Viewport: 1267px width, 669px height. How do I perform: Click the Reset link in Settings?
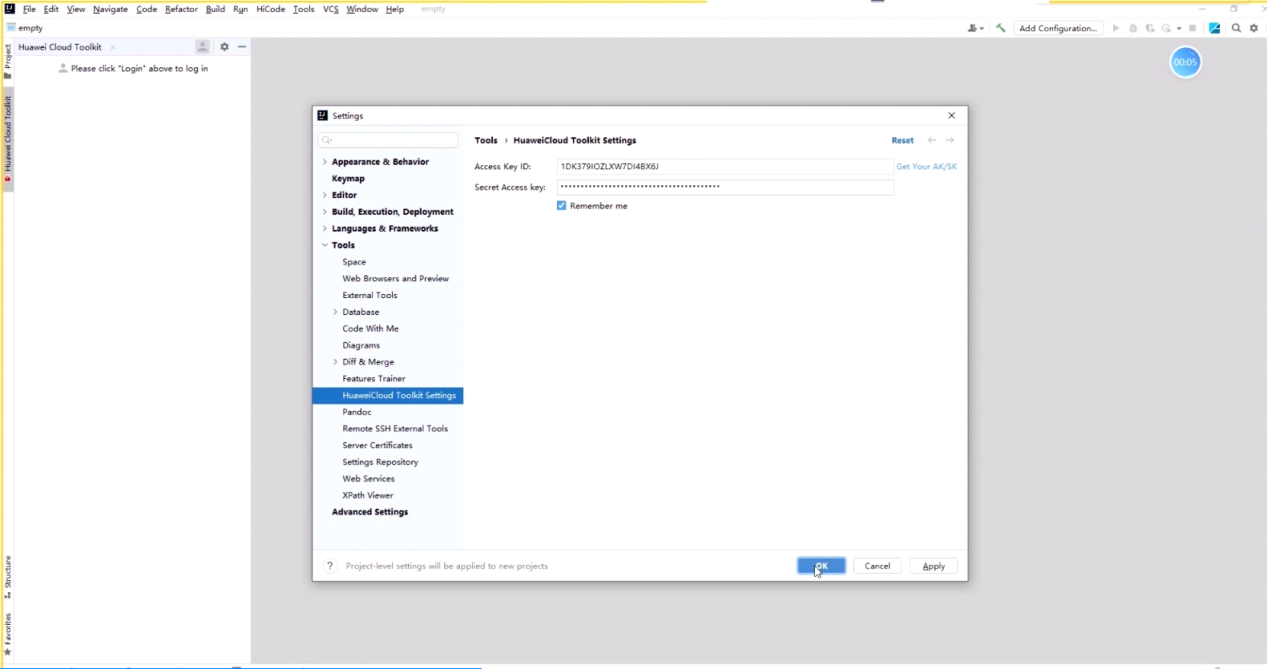903,141
